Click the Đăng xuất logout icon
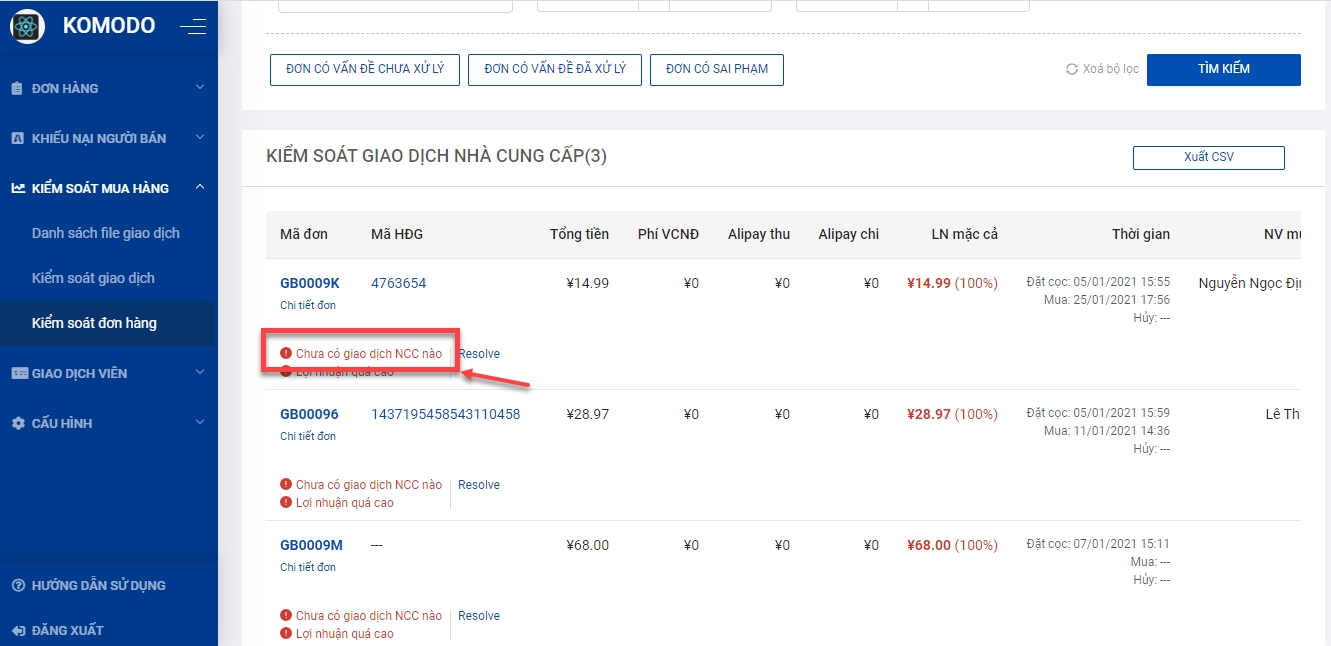 point(17,630)
